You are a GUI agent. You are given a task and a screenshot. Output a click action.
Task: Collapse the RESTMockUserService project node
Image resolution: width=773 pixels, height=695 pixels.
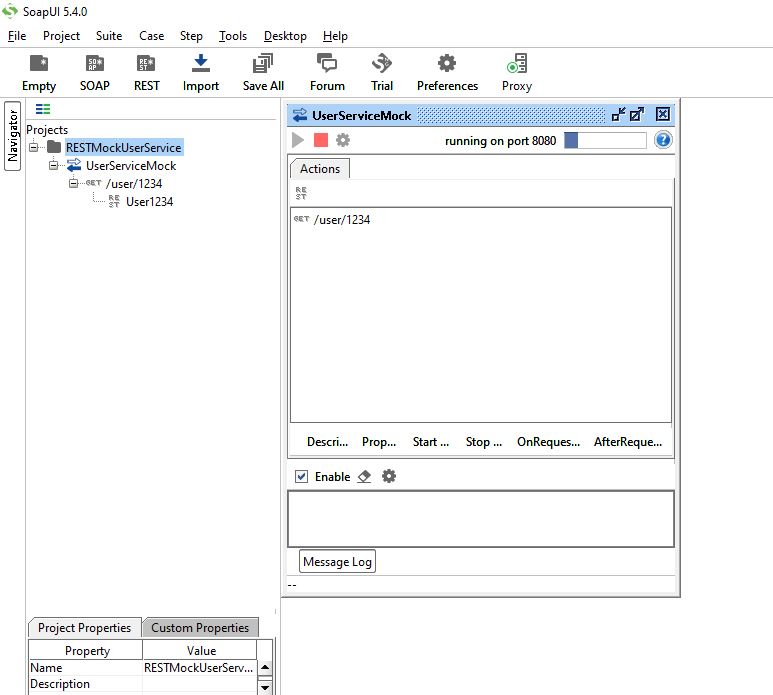point(34,147)
